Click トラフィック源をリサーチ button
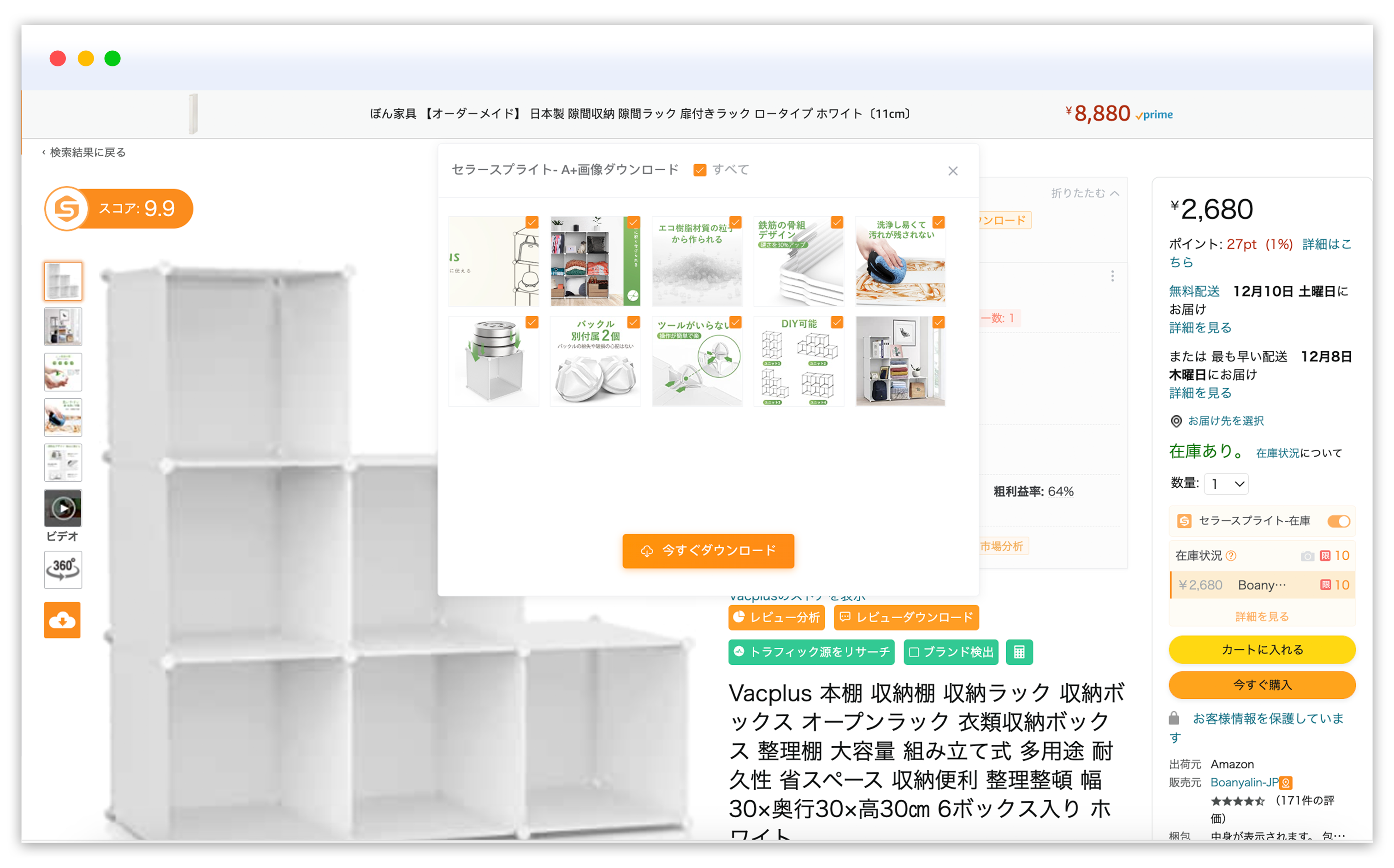 (811, 652)
